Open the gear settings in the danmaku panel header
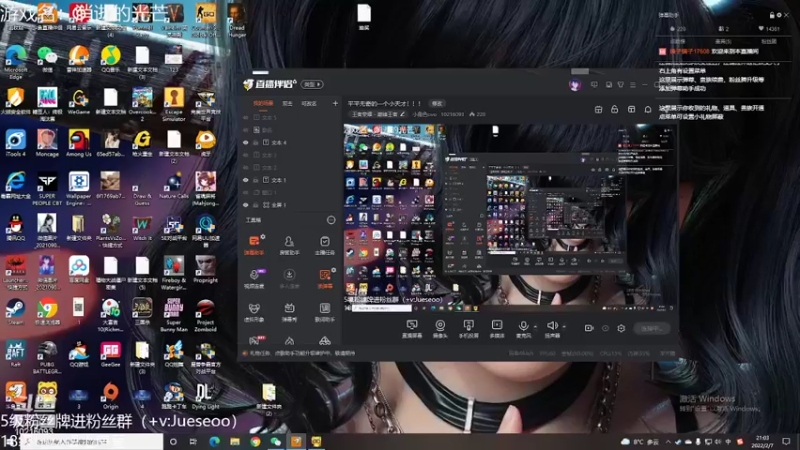The image size is (800, 450). click(x=779, y=15)
